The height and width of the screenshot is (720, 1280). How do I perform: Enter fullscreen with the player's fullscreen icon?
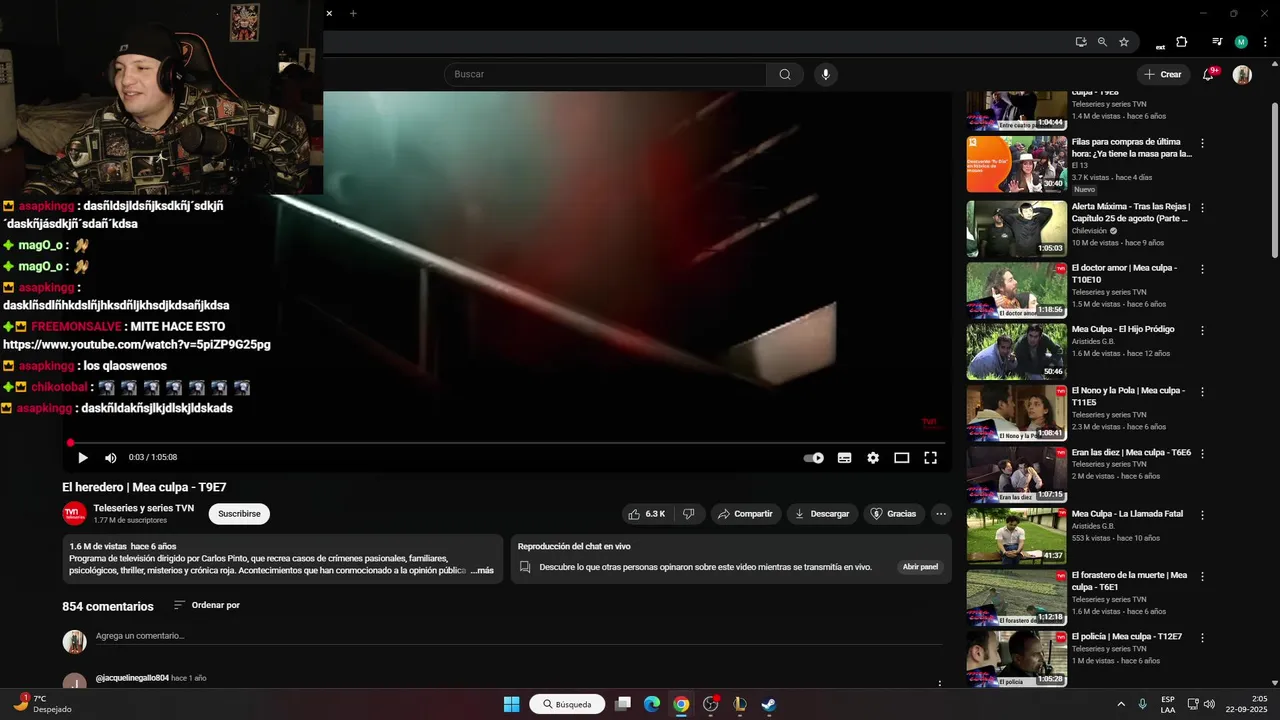930,458
